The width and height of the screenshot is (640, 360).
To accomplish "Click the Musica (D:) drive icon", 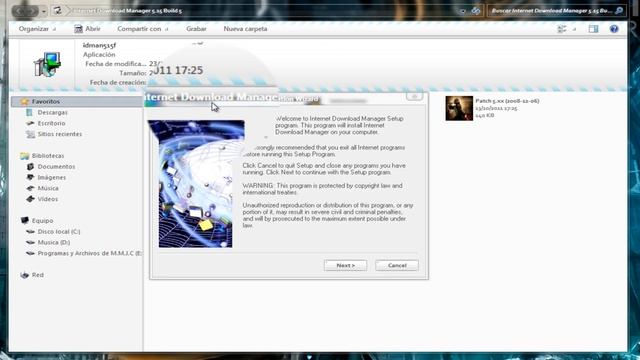I will pos(30,242).
